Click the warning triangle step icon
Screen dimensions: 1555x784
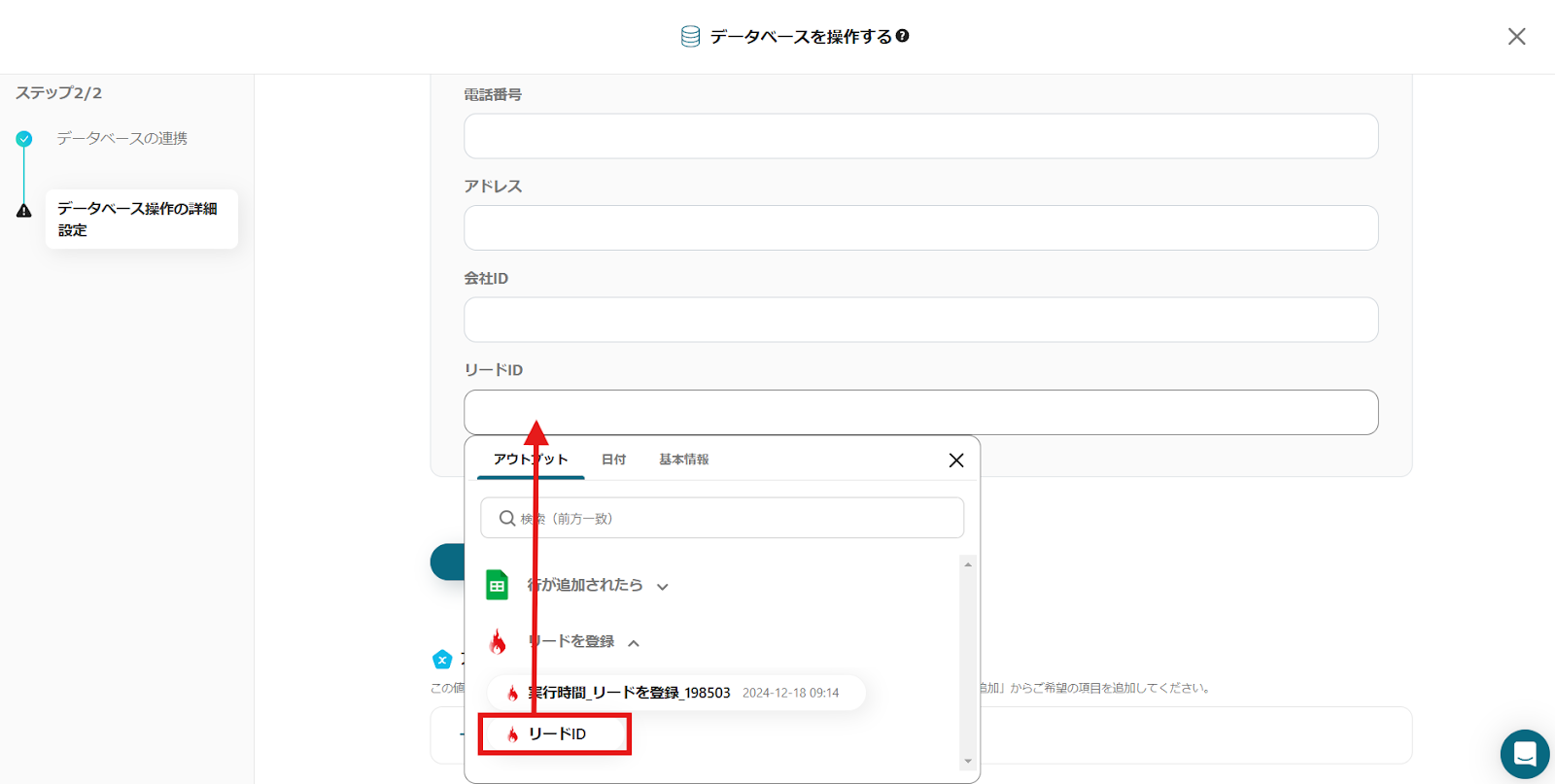click(x=24, y=211)
